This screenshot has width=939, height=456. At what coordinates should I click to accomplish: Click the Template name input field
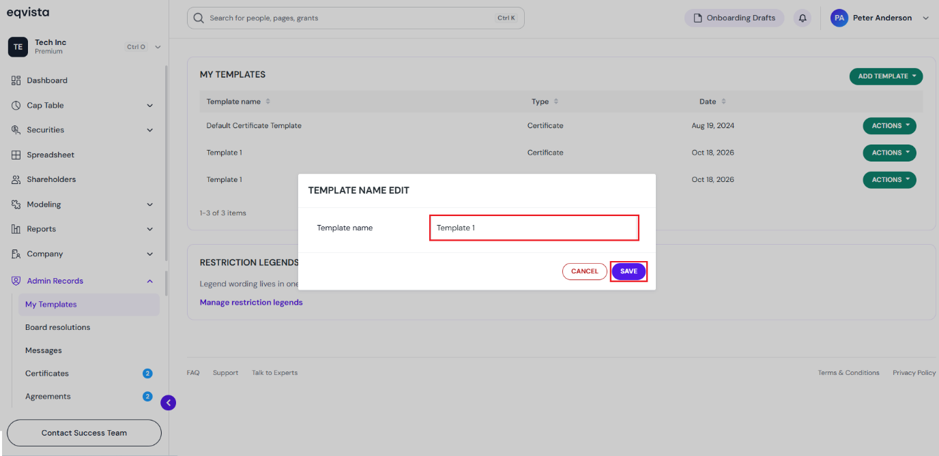(534, 228)
